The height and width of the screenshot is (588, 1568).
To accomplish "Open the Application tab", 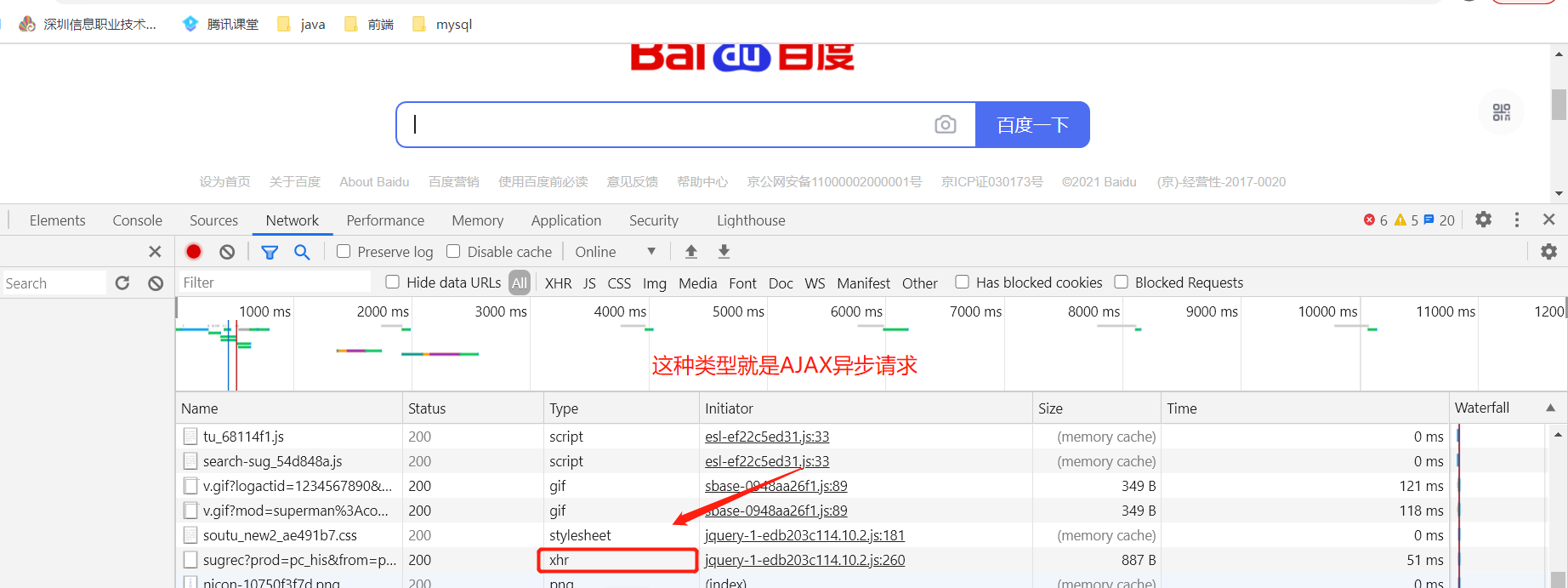I will pyautogui.click(x=566, y=220).
